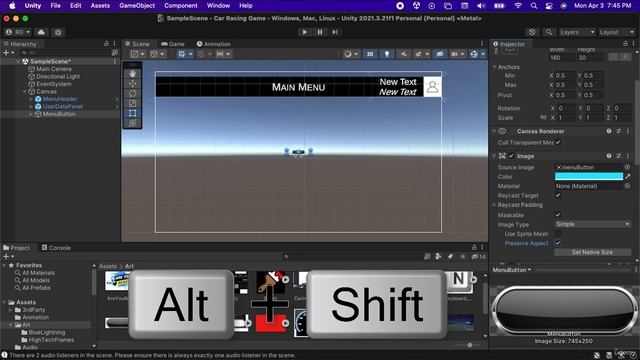Click the Play button
The width and height of the screenshot is (640, 360).
(304, 32)
